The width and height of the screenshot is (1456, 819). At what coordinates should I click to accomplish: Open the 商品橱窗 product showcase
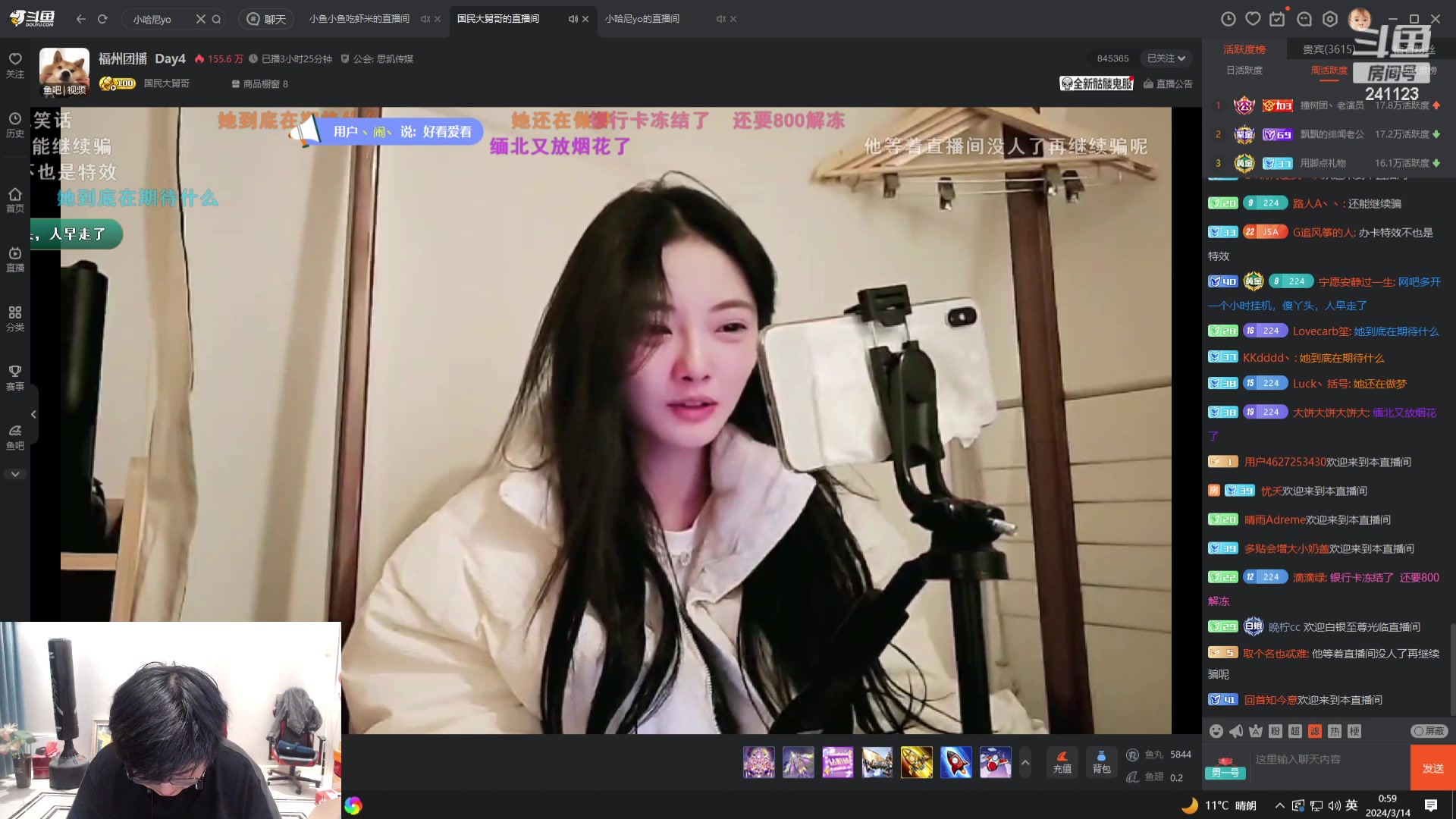tap(261, 84)
